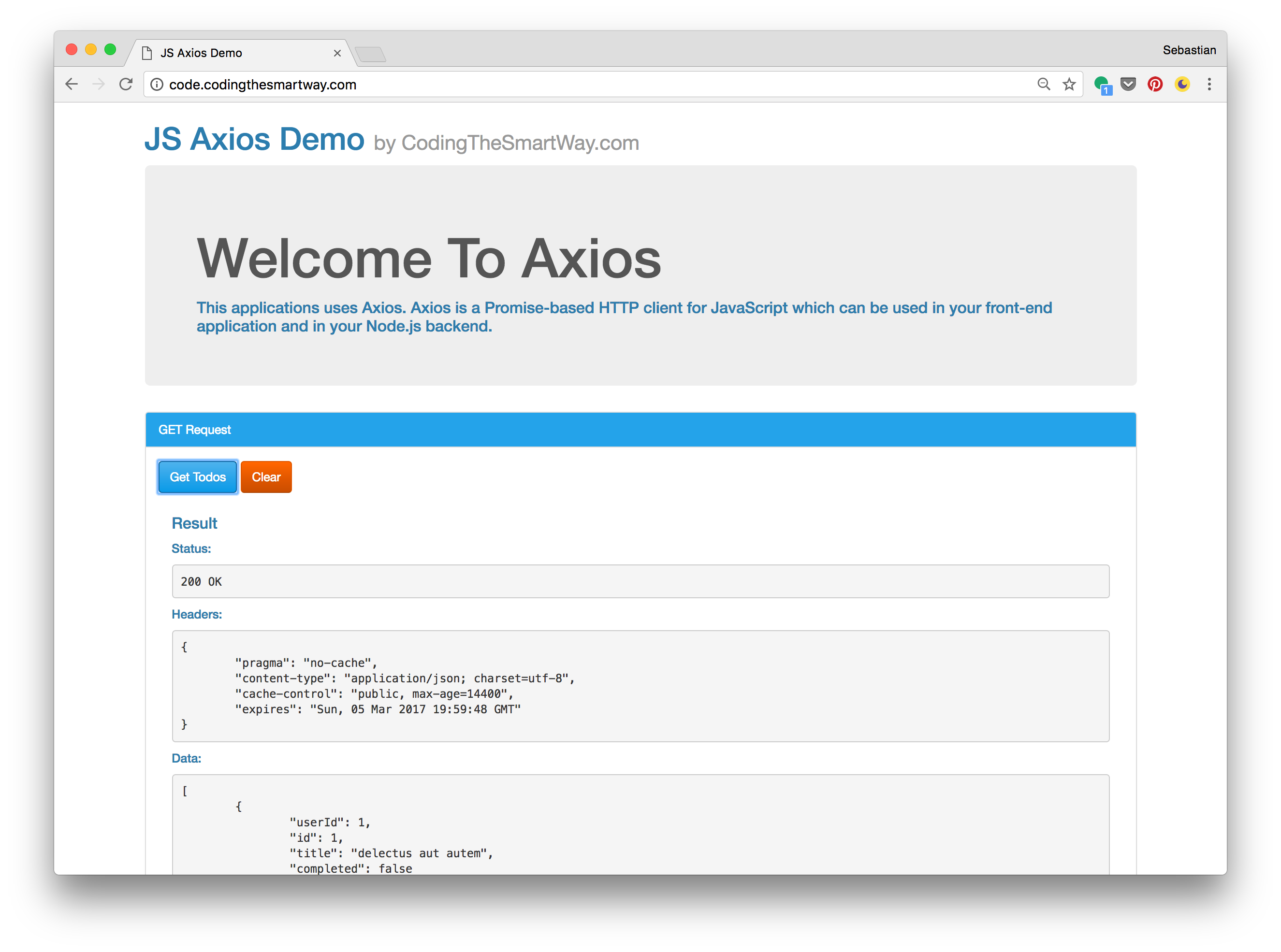This screenshot has height=952, width=1281.
Task: Click the yellow traffic light button
Action: point(90,50)
